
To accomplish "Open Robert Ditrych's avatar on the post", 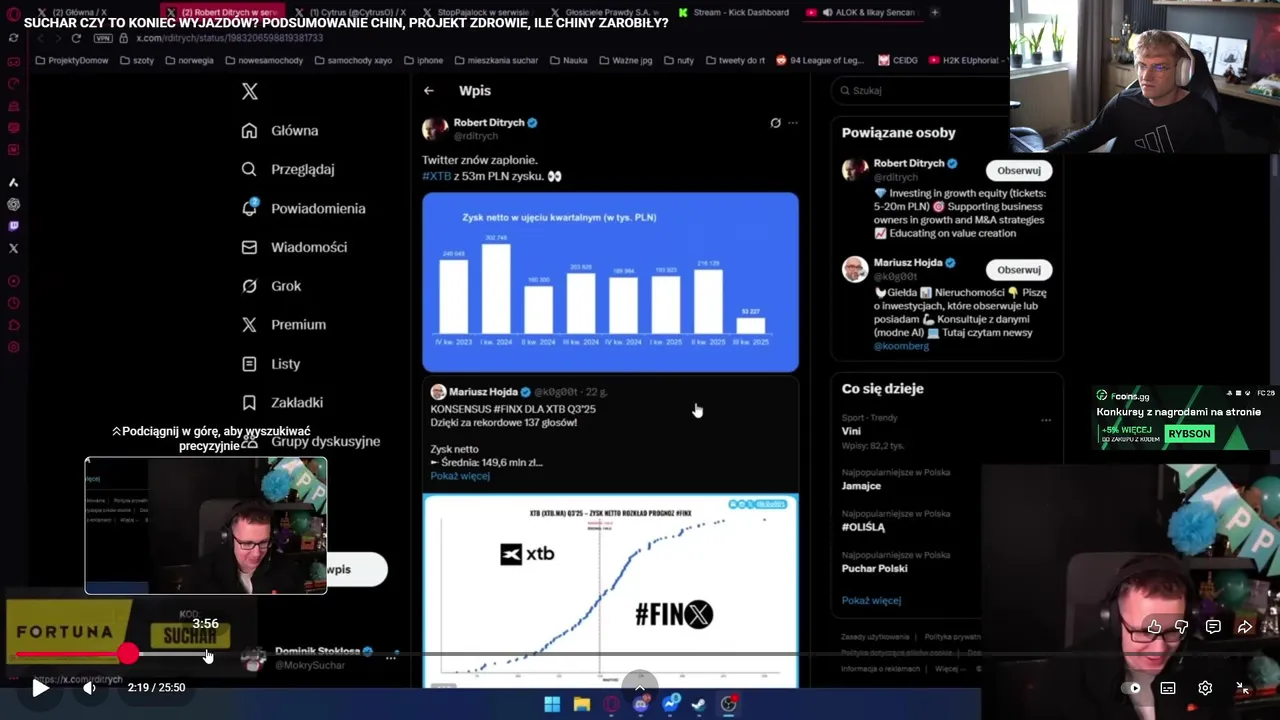I will pyautogui.click(x=435, y=129).
